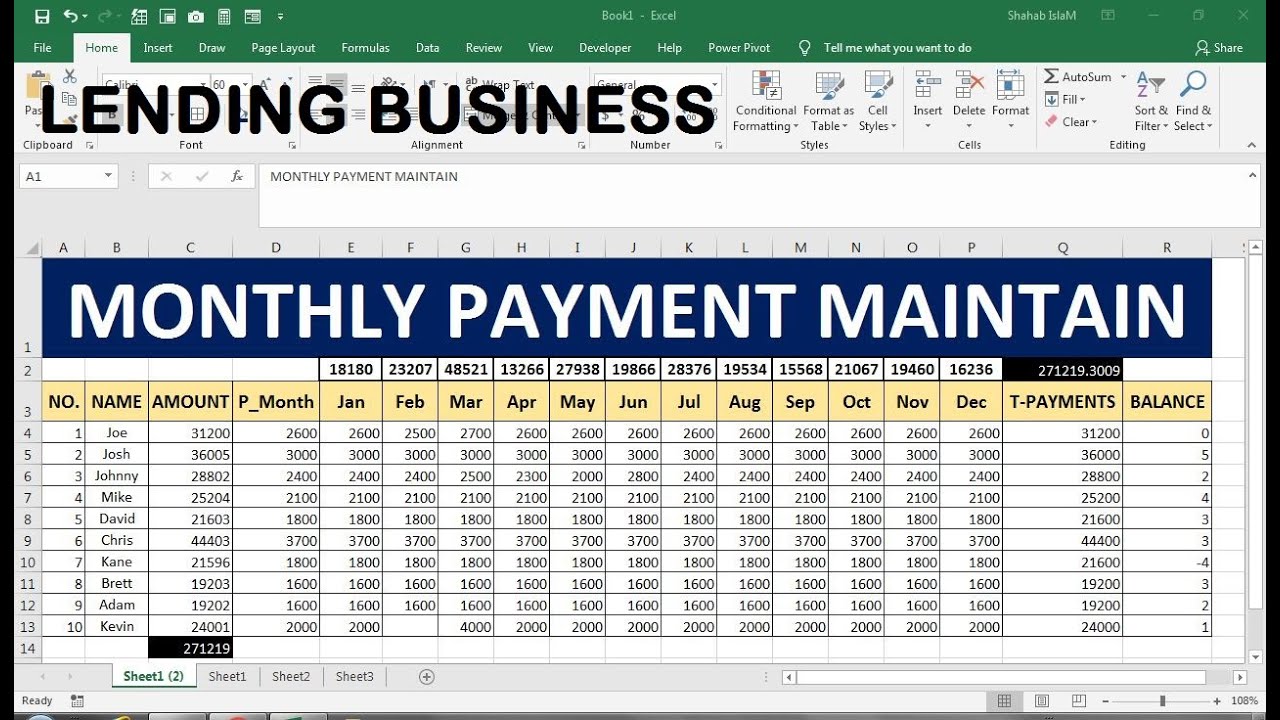
Task: Click the Save icon in Quick Access Toolbar
Action: click(x=41, y=16)
